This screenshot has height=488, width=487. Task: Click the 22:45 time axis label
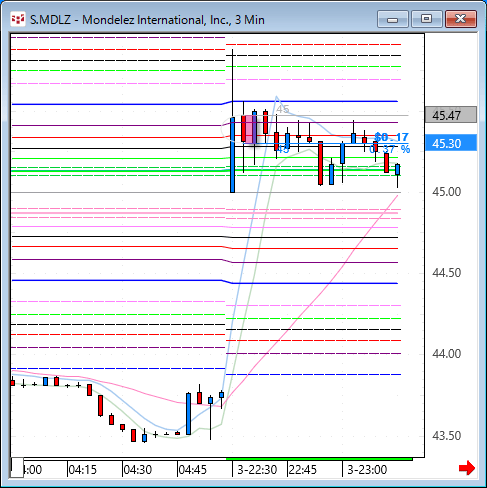point(303,470)
